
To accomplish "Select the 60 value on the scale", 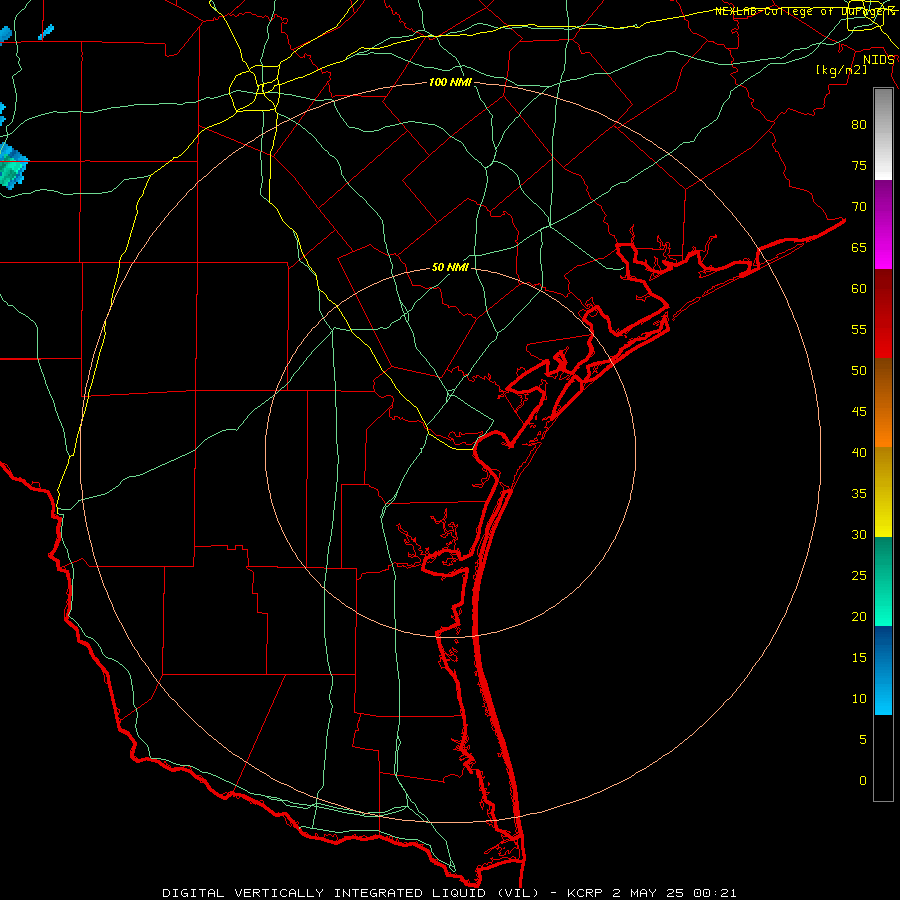I will point(859,289).
